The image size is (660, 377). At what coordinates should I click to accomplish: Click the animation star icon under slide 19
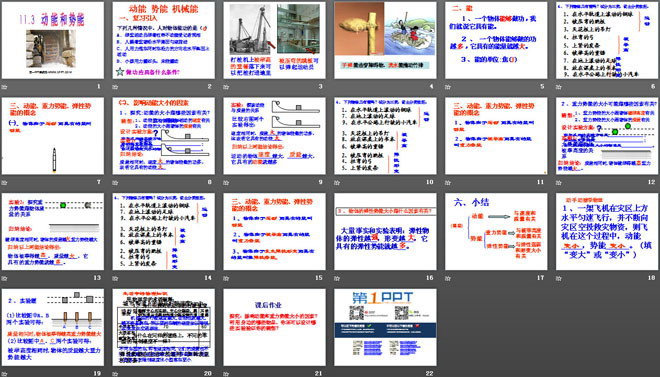pos(5,373)
